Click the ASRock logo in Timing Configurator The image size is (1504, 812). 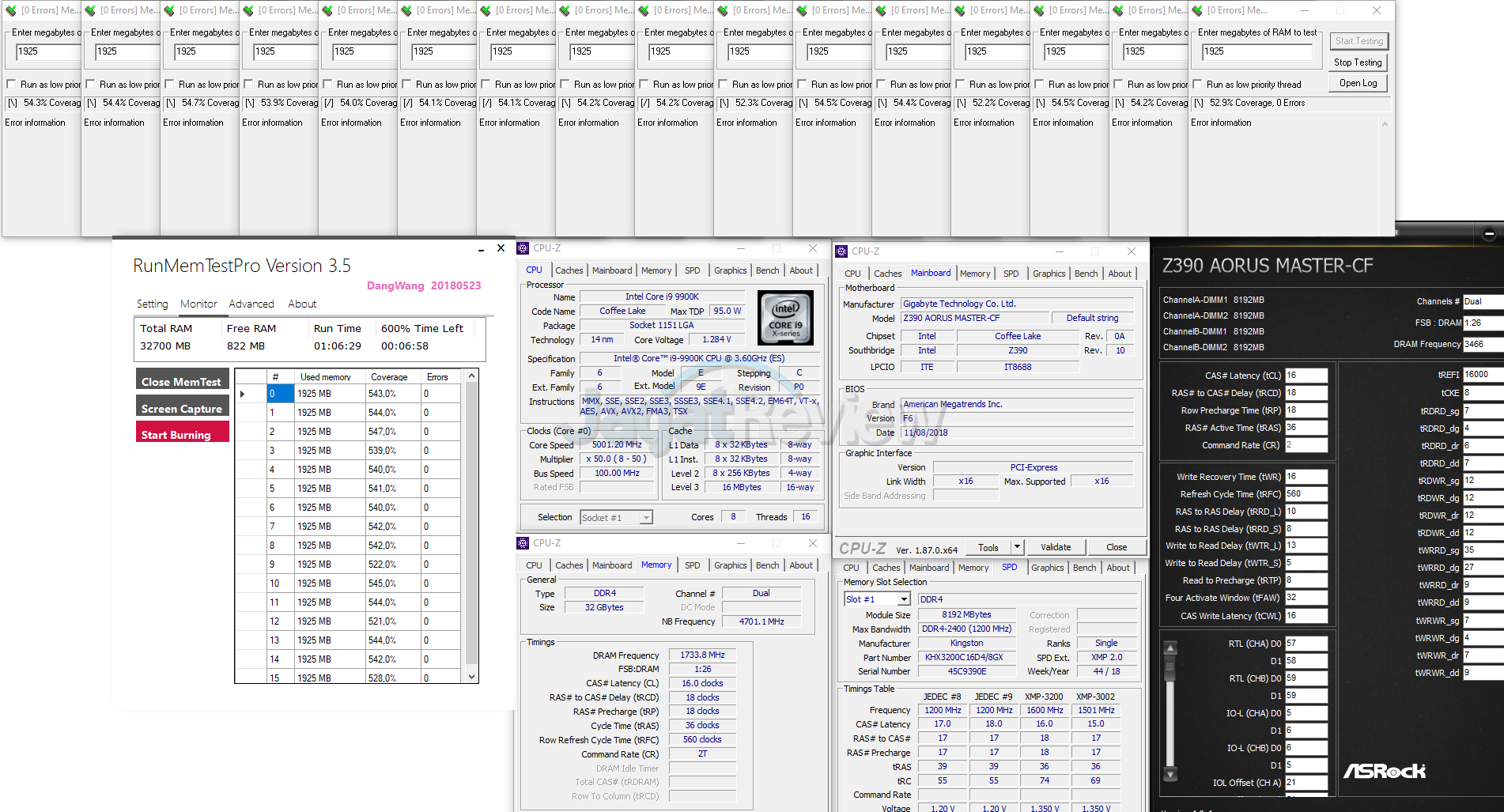(1385, 770)
